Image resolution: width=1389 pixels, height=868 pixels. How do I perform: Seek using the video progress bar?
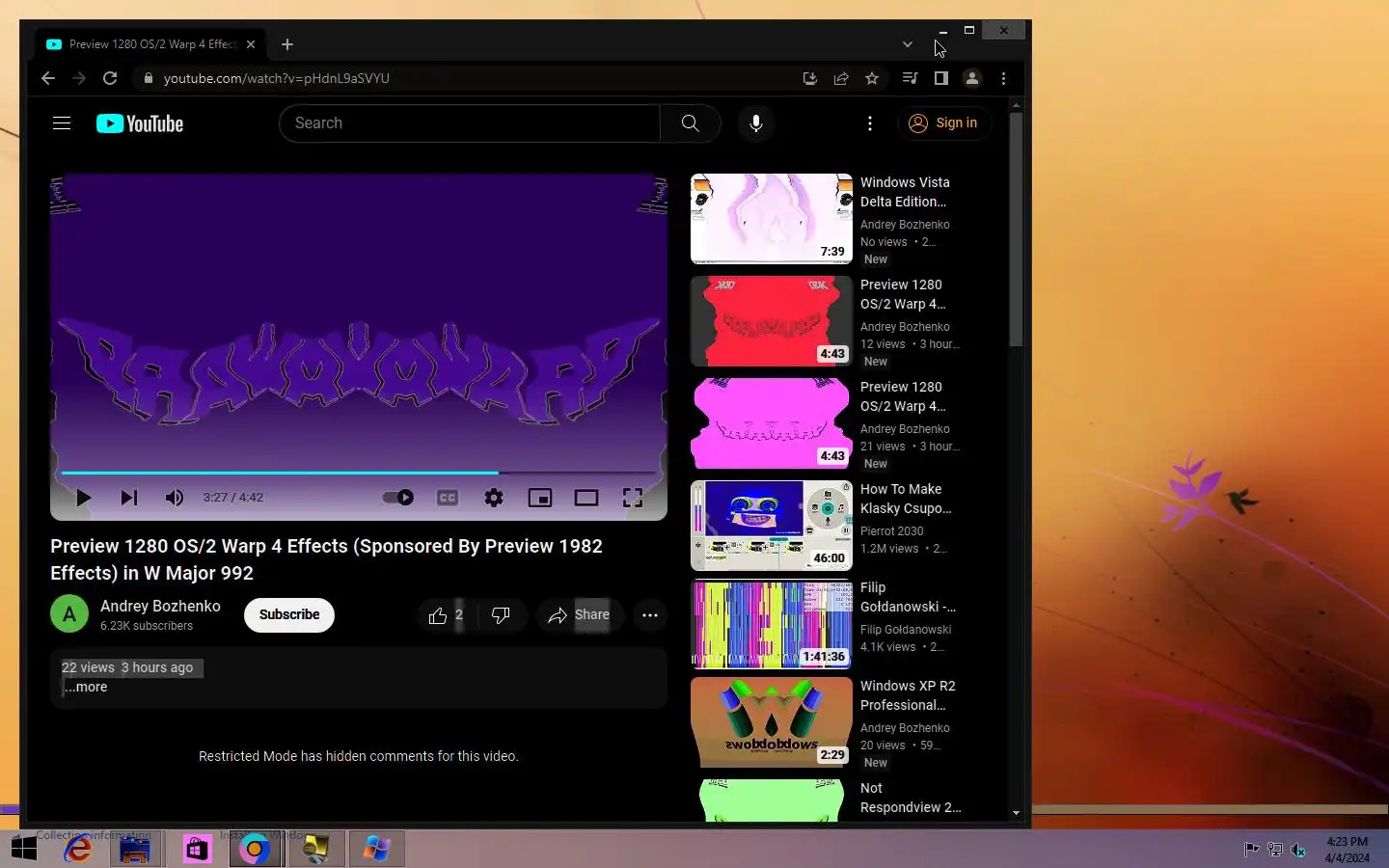pos(359,473)
